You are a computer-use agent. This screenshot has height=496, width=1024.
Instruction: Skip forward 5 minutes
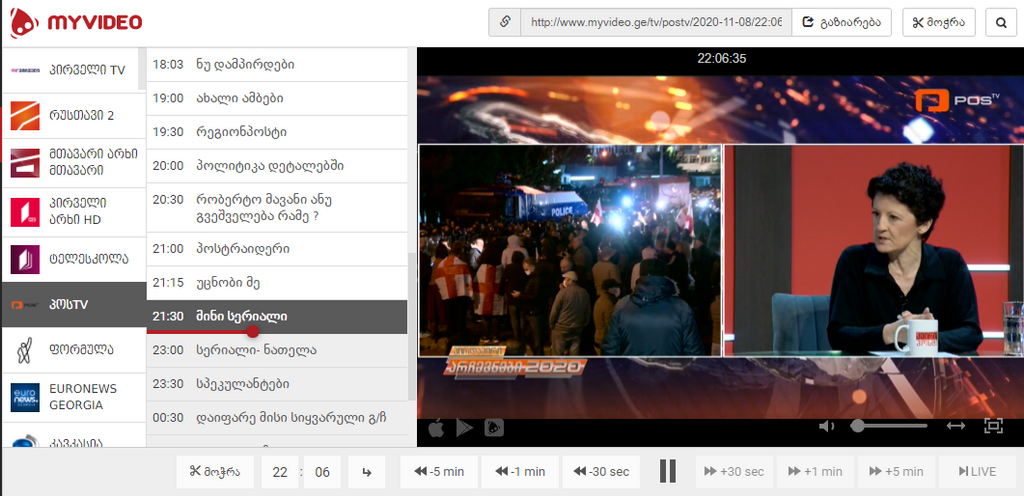[897, 472]
